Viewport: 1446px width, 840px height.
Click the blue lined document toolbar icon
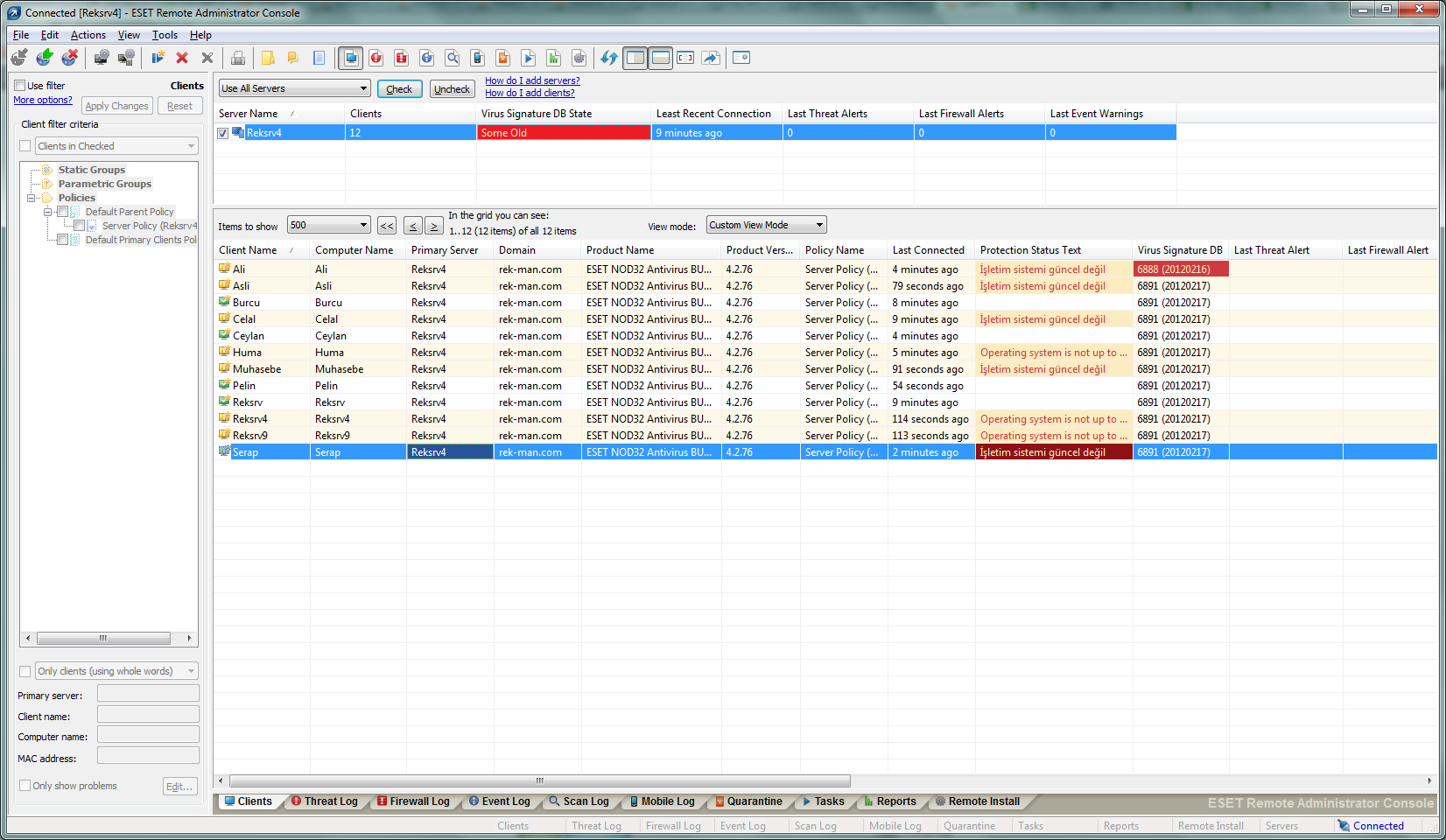tap(319, 58)
